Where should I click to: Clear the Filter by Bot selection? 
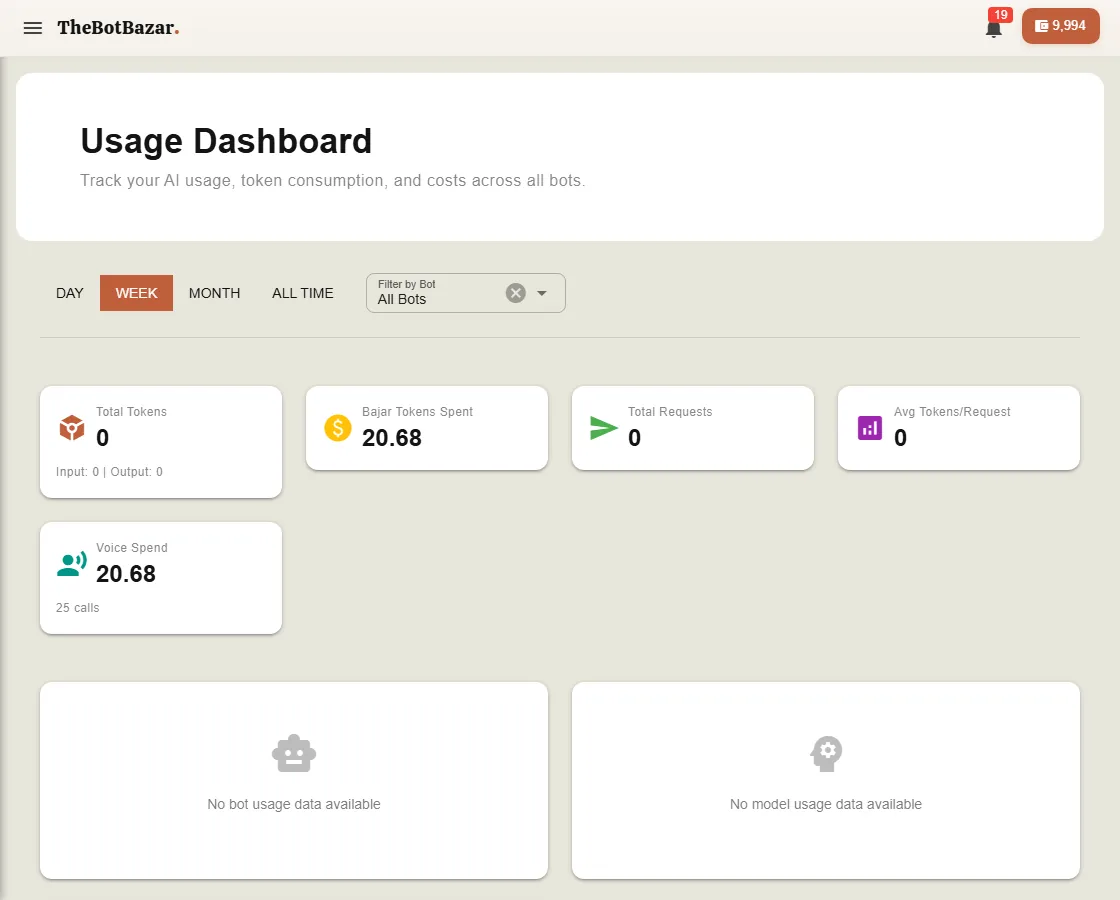(x=516, y=293)
